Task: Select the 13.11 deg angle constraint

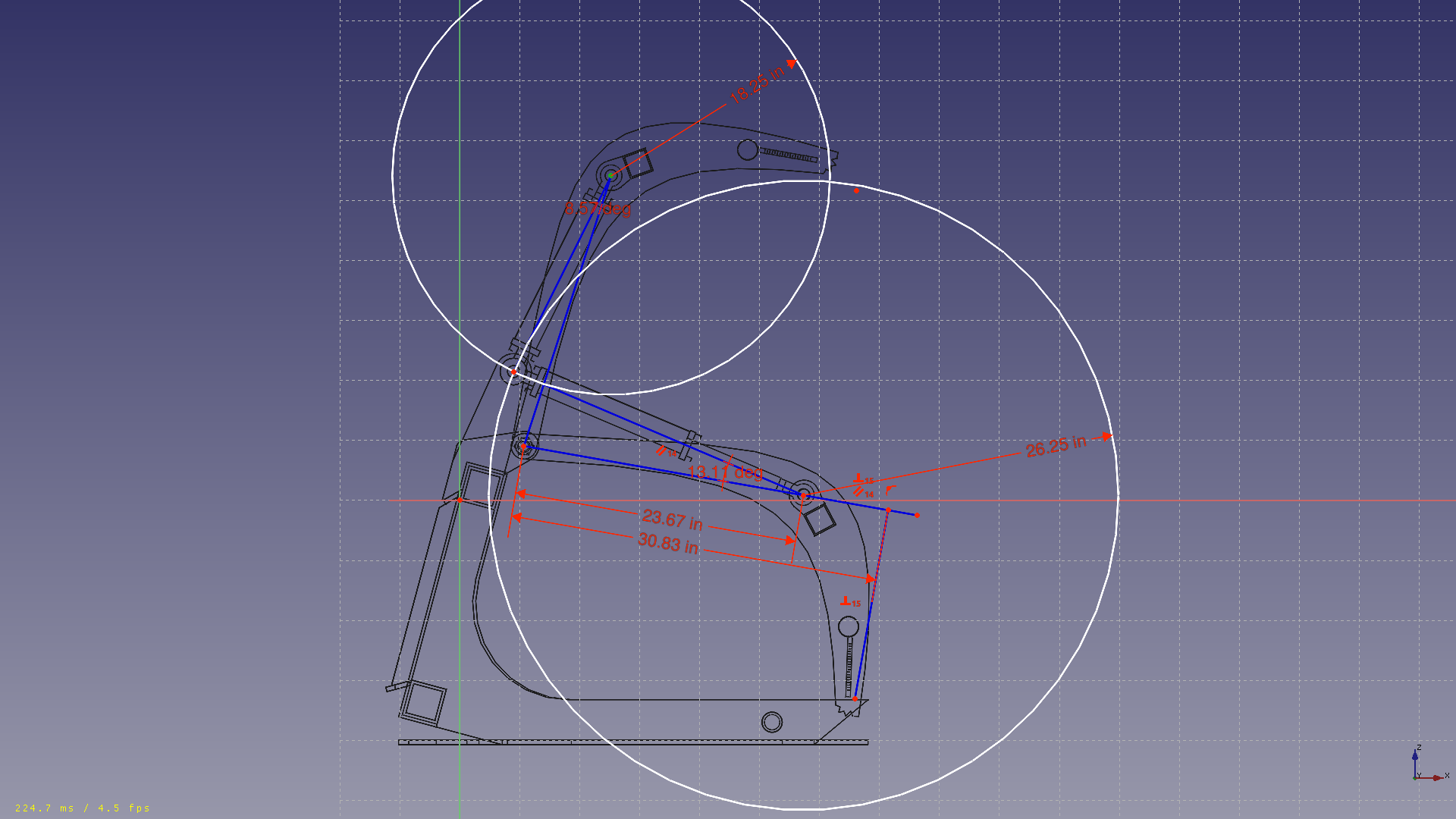Action: (725, 473)
